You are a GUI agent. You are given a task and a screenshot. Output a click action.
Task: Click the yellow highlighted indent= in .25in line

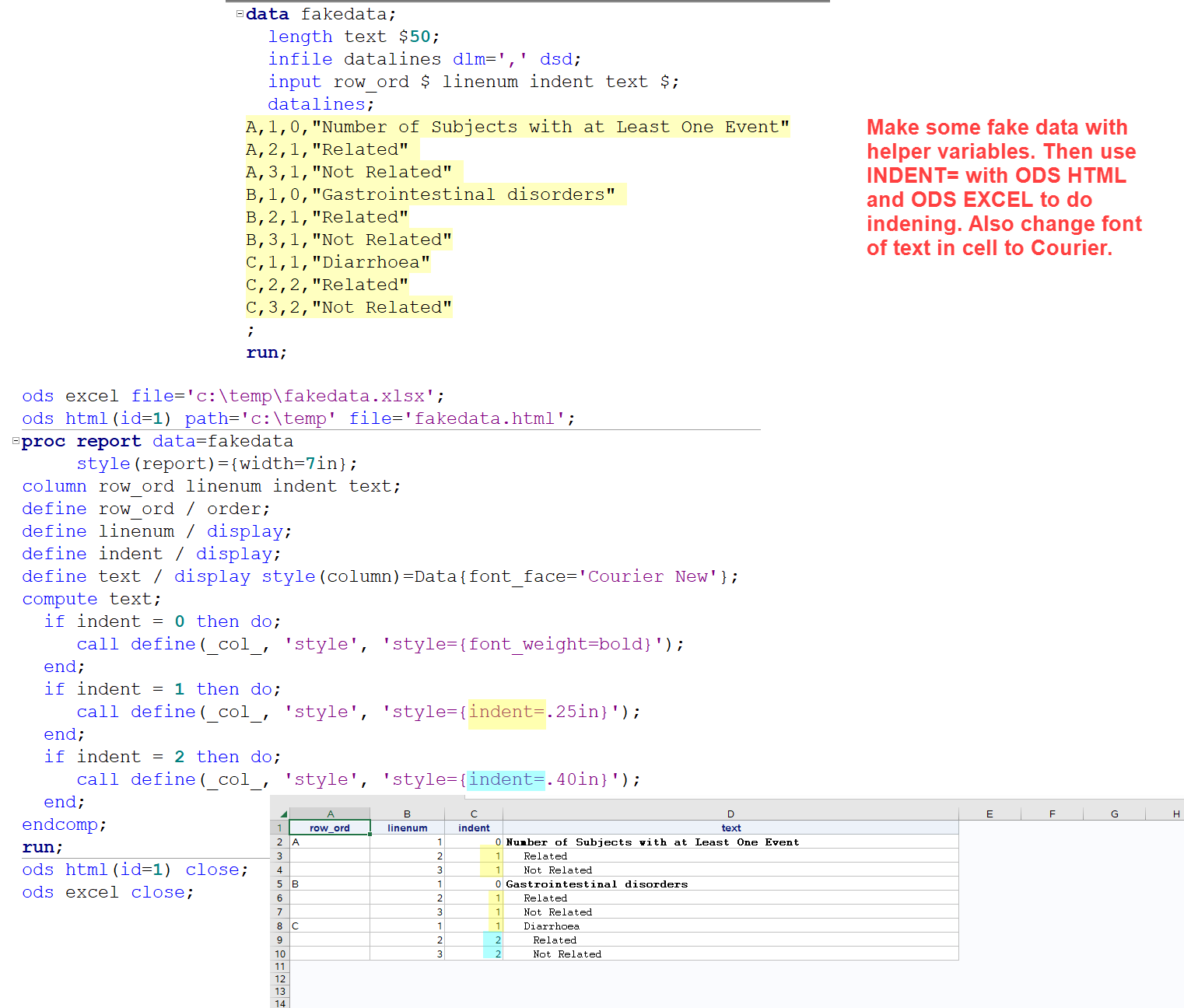(506, 712)
